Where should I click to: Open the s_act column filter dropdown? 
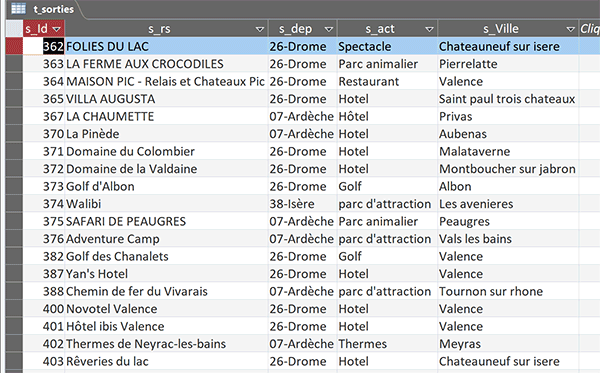(429, 29)
